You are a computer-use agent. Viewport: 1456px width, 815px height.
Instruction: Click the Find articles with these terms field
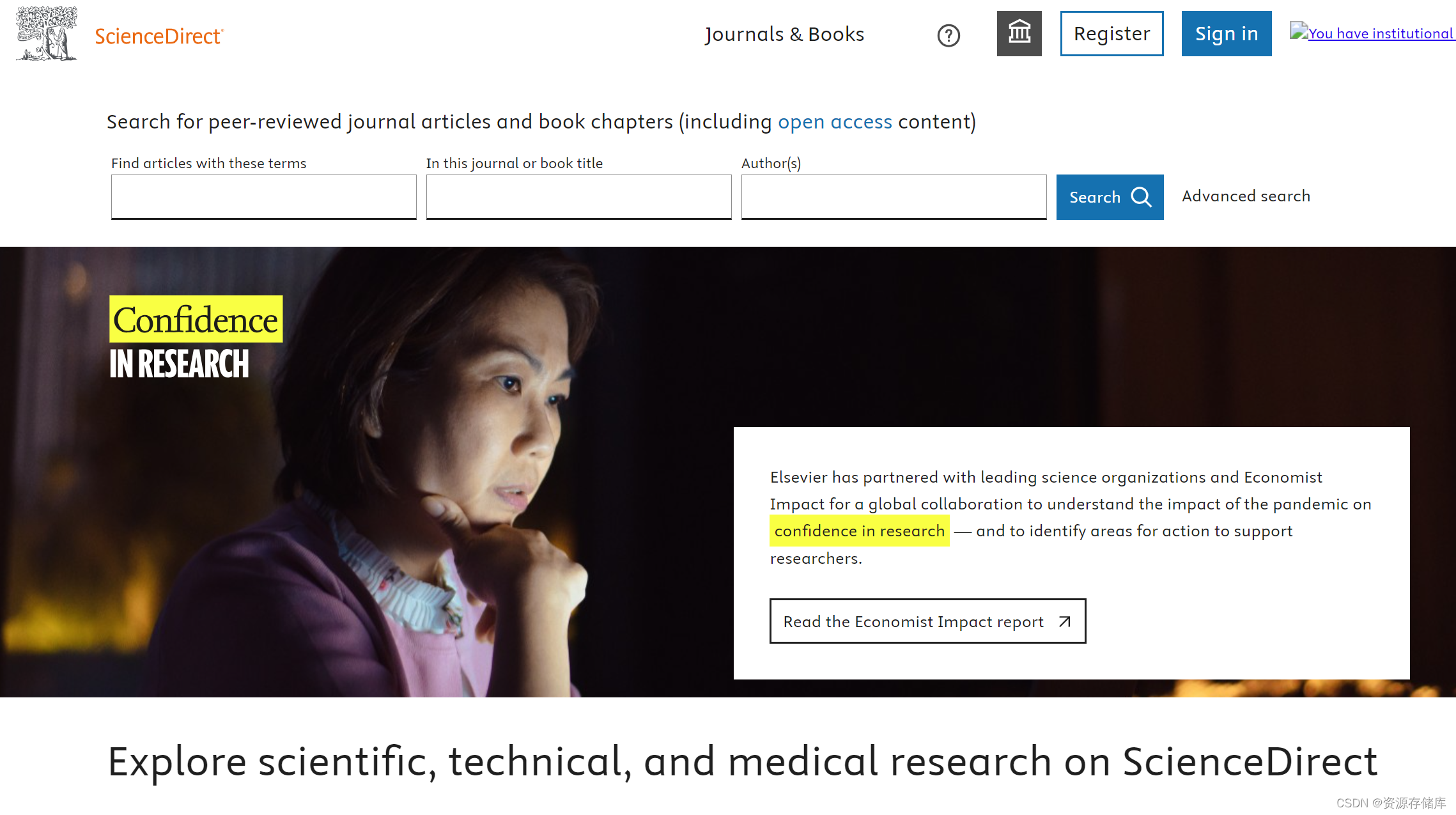pos(263,196)
